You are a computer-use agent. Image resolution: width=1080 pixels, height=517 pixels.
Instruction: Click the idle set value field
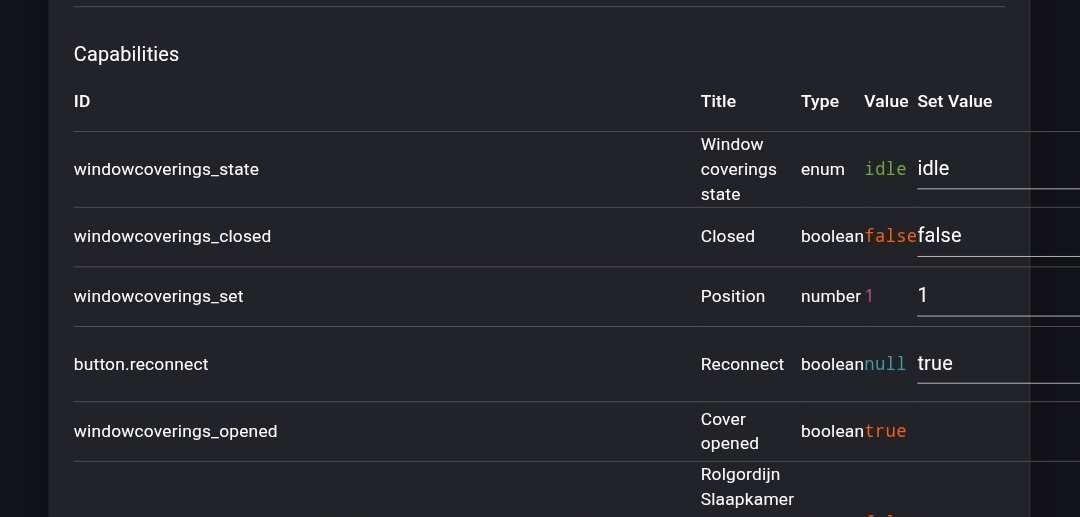(999, 169)
